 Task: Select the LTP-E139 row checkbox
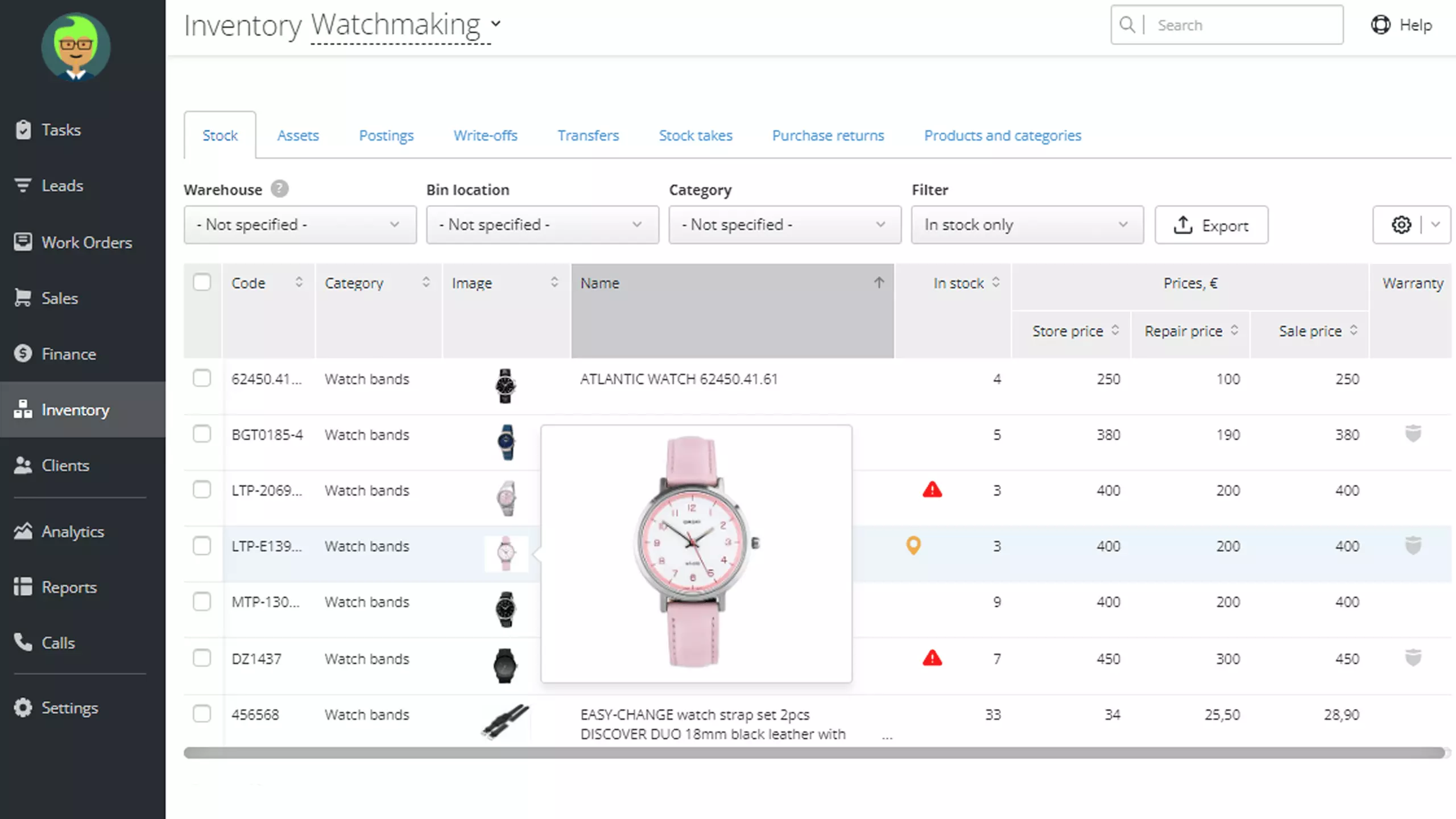202,546
